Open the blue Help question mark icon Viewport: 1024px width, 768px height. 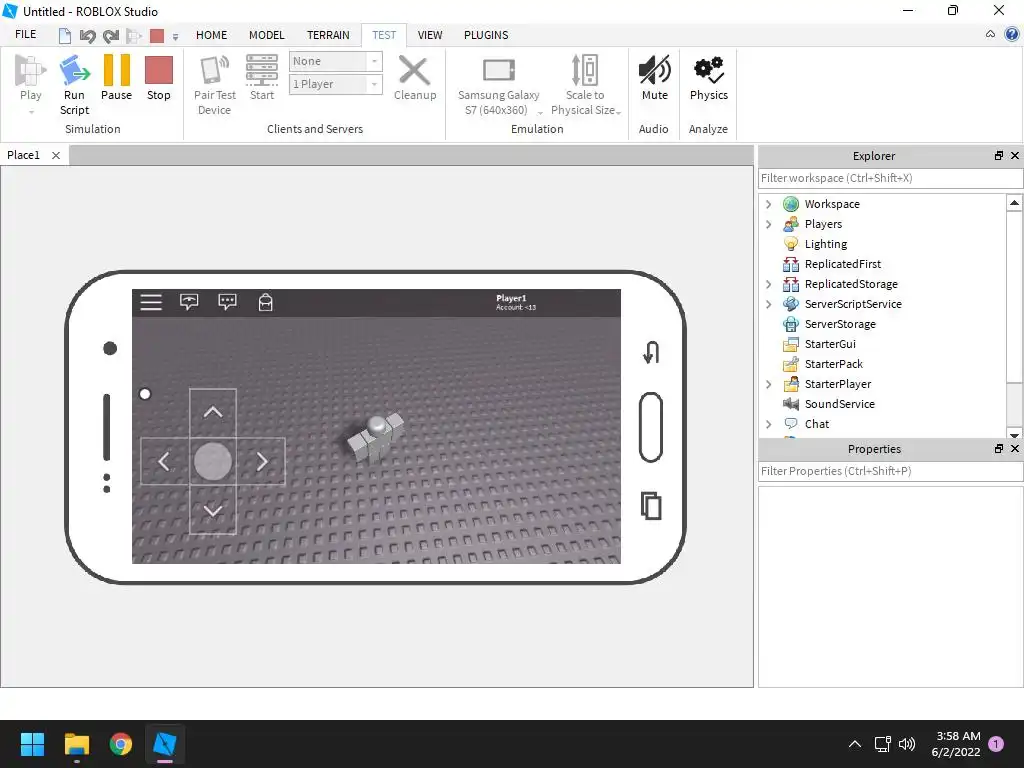(1012, 34)
